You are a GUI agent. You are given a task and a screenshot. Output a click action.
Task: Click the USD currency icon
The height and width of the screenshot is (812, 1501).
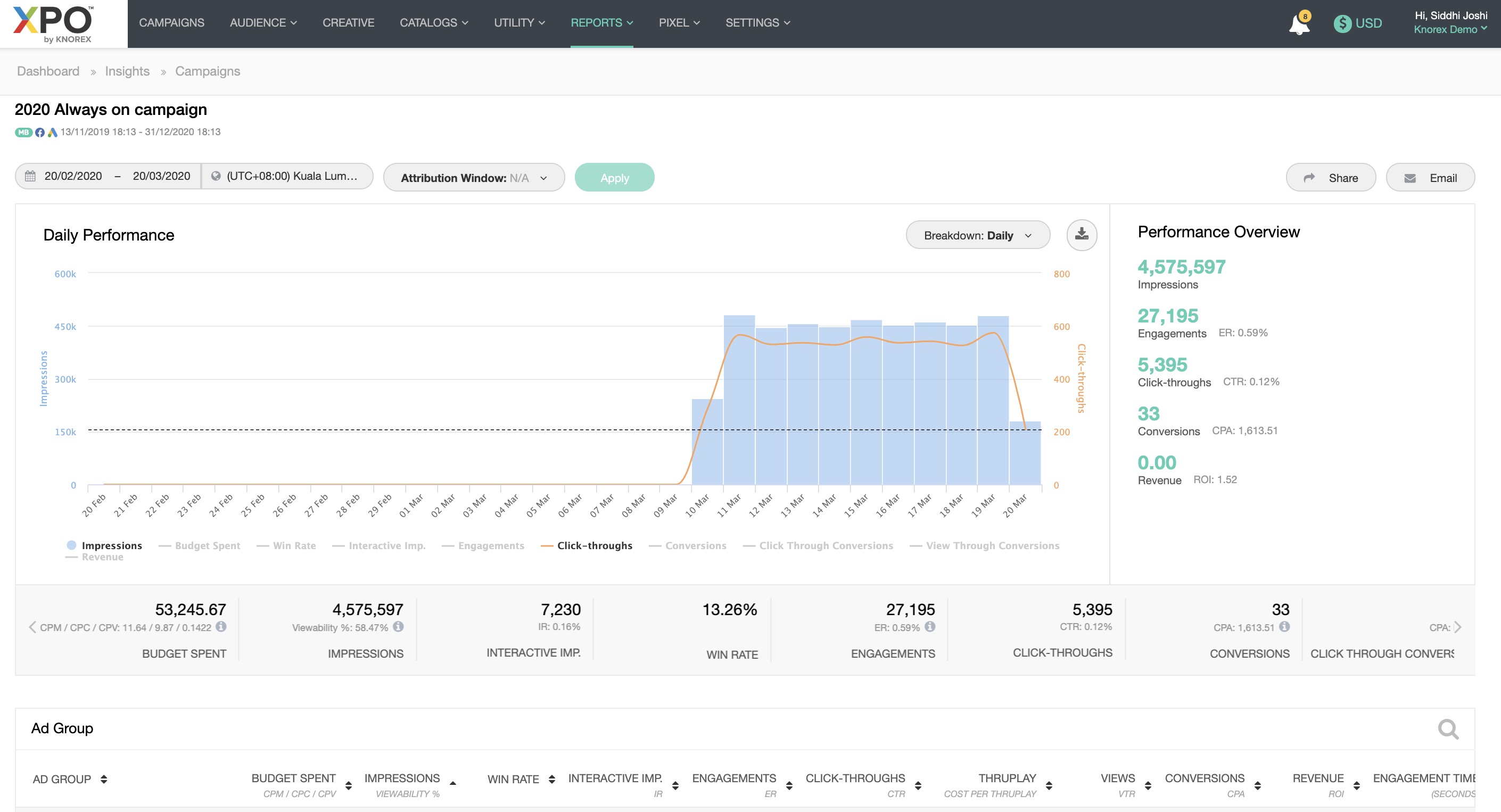point(1342,23)
